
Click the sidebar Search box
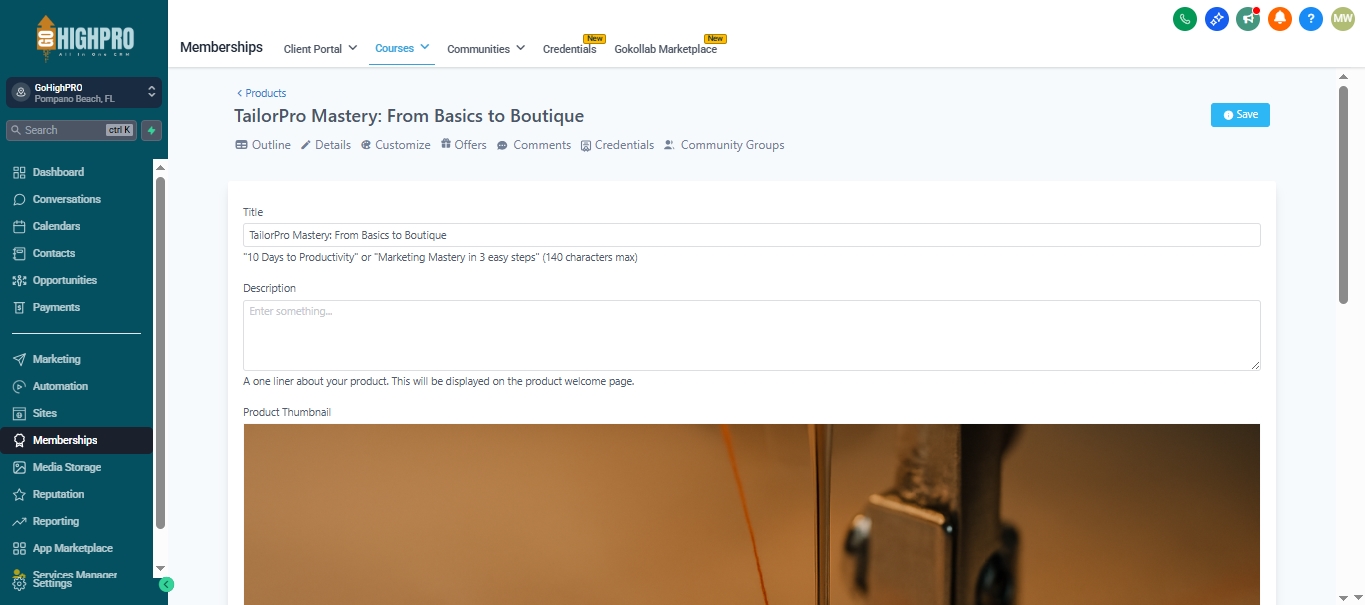click(x=71, y=130)
